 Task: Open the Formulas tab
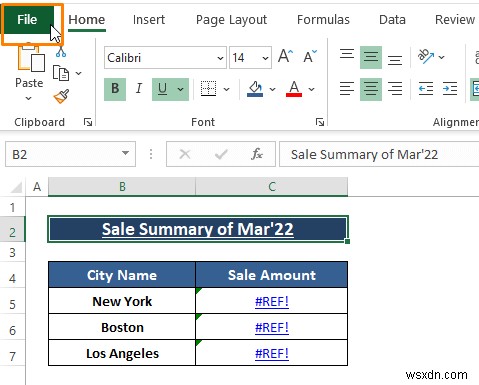323,20
